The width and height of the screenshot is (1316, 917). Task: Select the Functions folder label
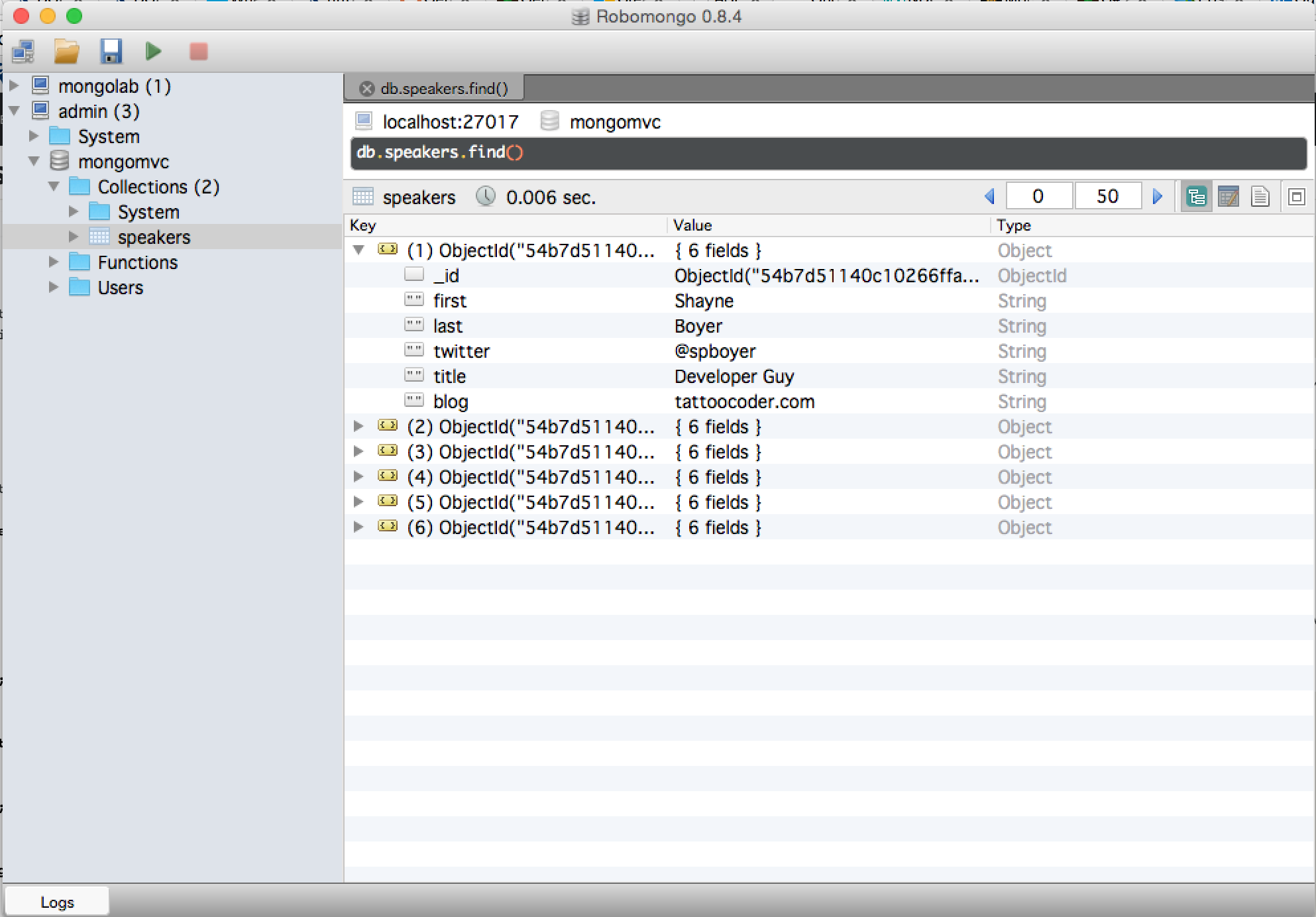coord(138,262)
